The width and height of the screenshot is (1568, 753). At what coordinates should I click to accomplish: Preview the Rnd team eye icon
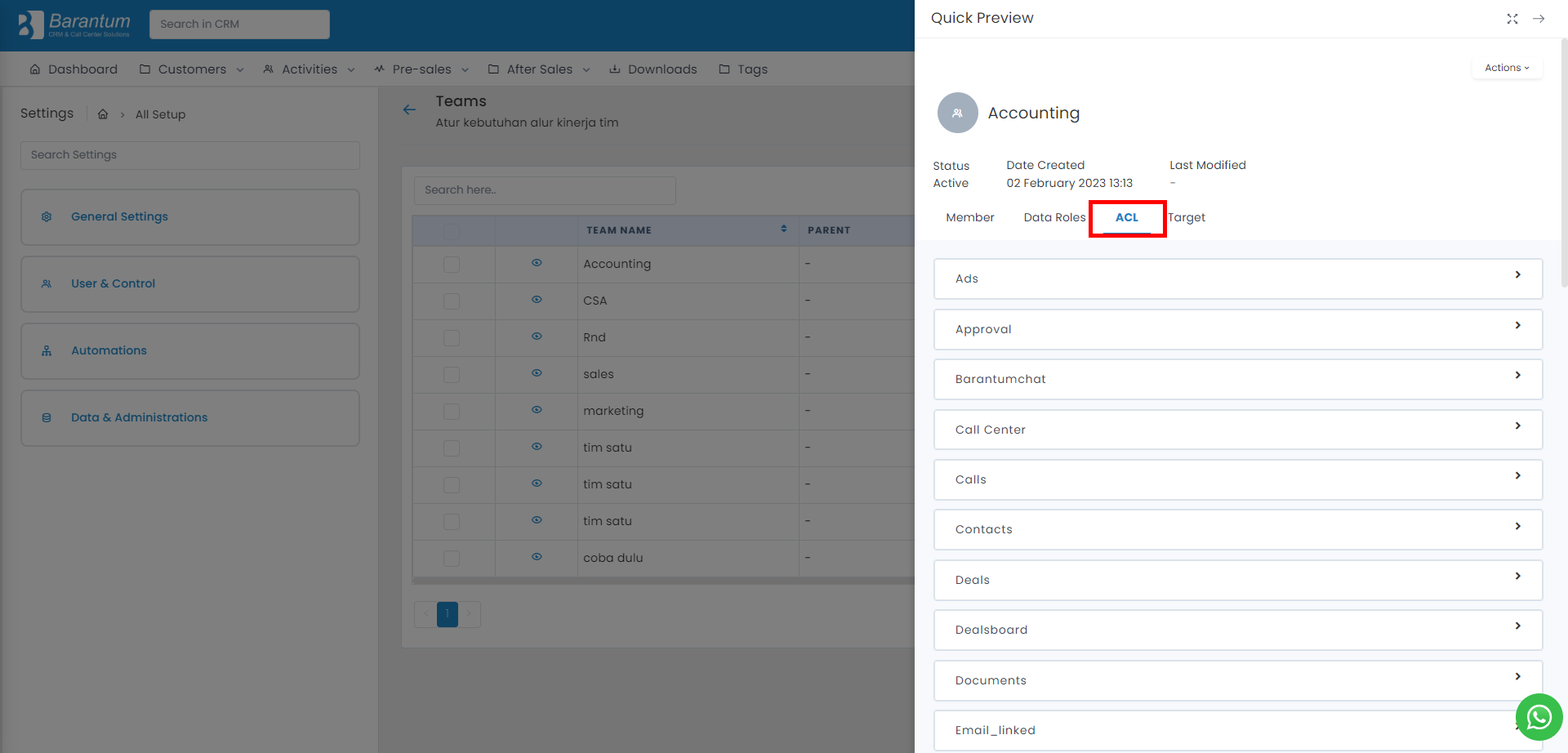(537, 336)
